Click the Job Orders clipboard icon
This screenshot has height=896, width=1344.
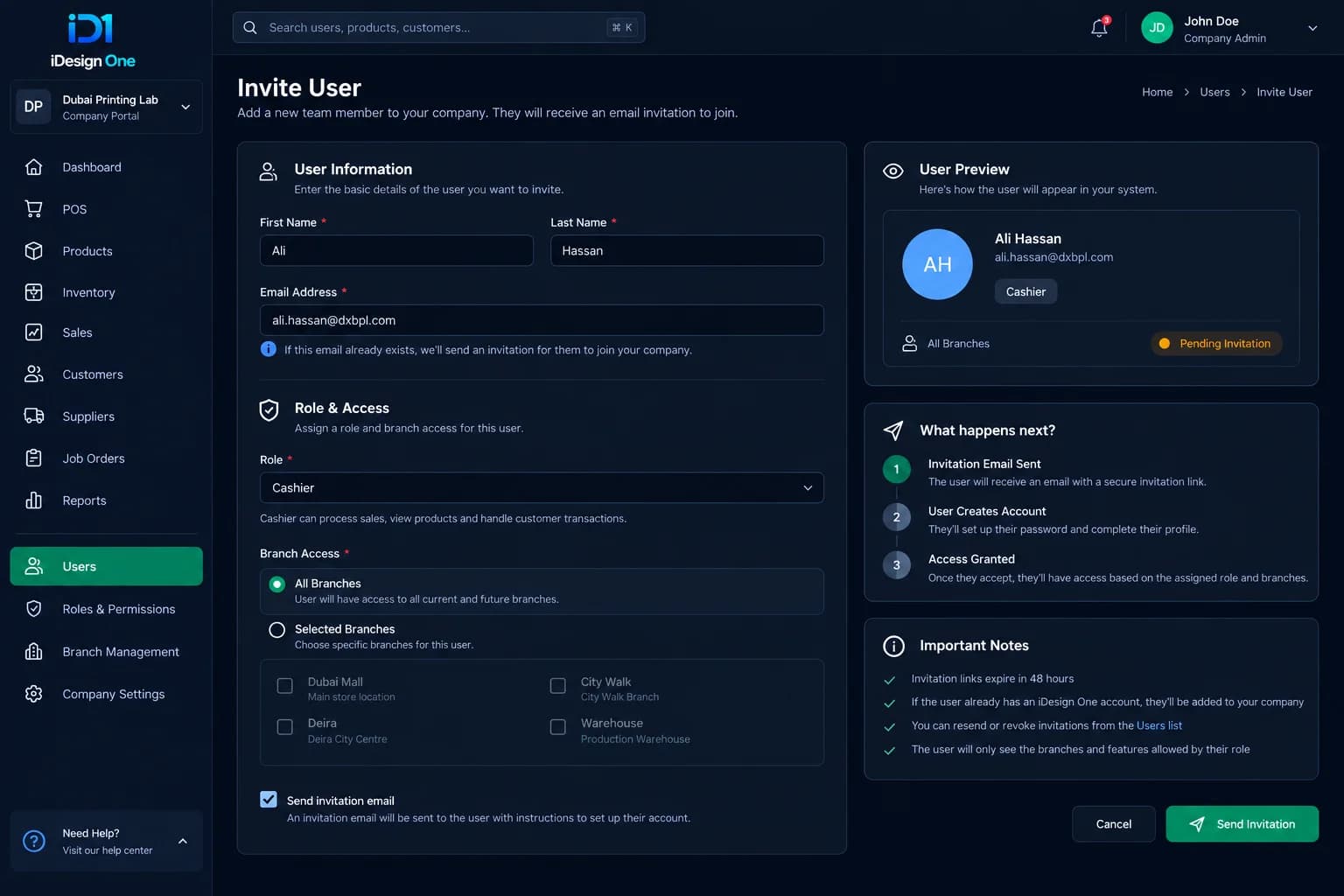(x=33, y=458)
